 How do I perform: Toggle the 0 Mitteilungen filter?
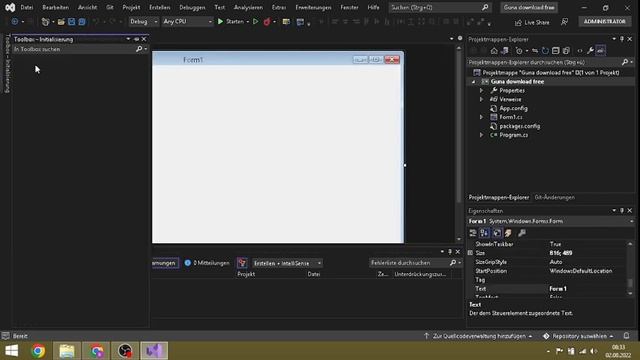coord(207,263)
